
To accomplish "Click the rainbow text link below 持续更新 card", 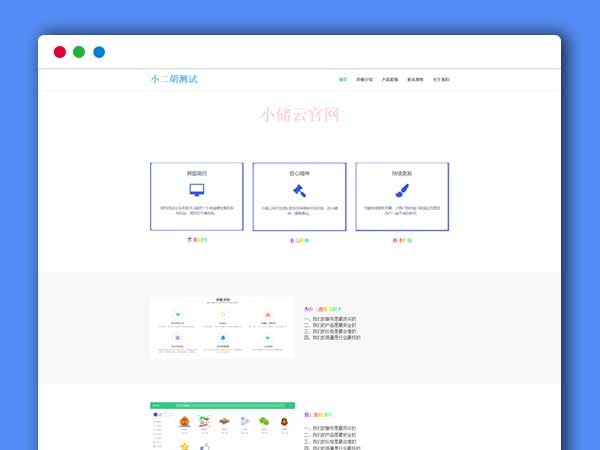I will pos(402,240).
